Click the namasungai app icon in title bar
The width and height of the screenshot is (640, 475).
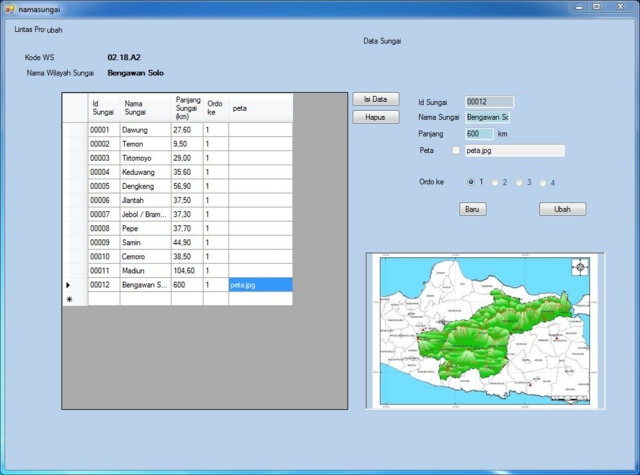tap(10, 8)
